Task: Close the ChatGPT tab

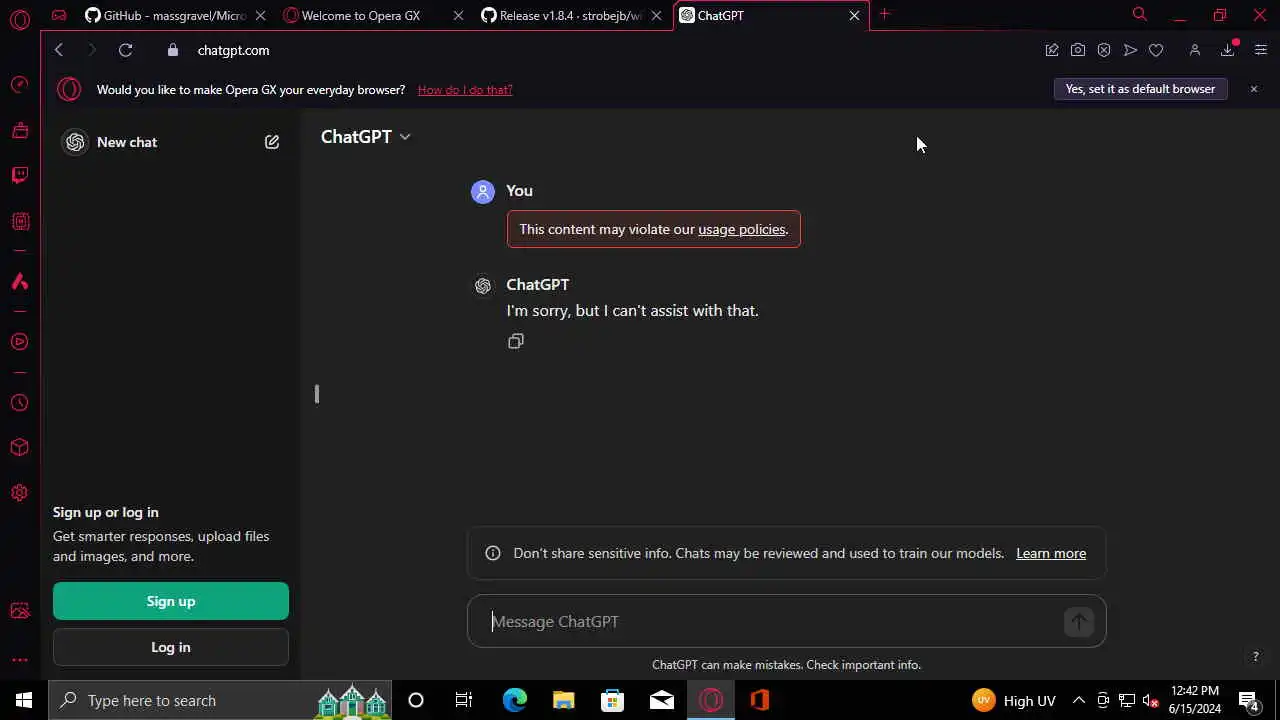Action: 854,15
